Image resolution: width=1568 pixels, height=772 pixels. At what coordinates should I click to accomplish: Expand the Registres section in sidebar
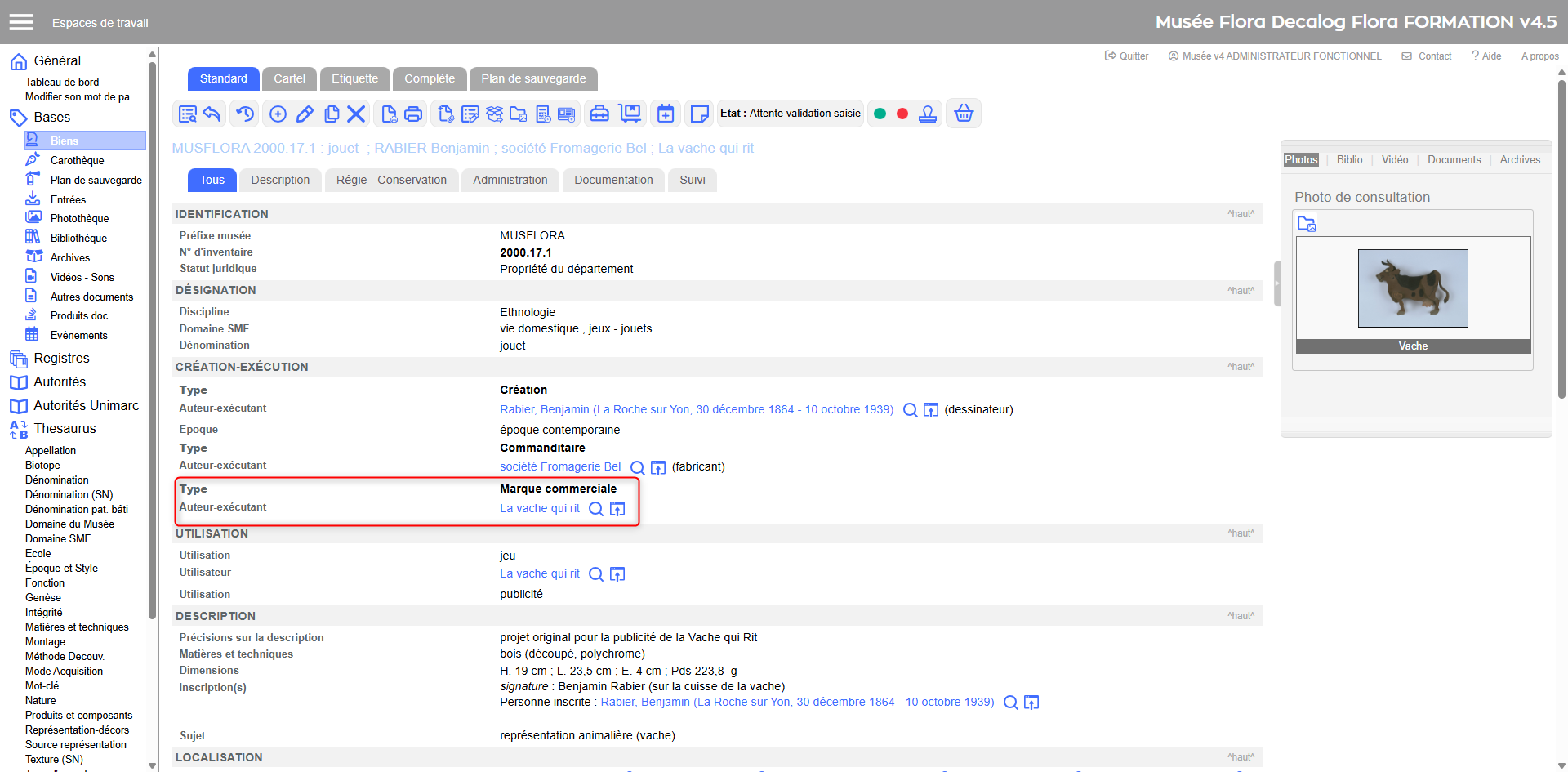(x=61, y=358)
